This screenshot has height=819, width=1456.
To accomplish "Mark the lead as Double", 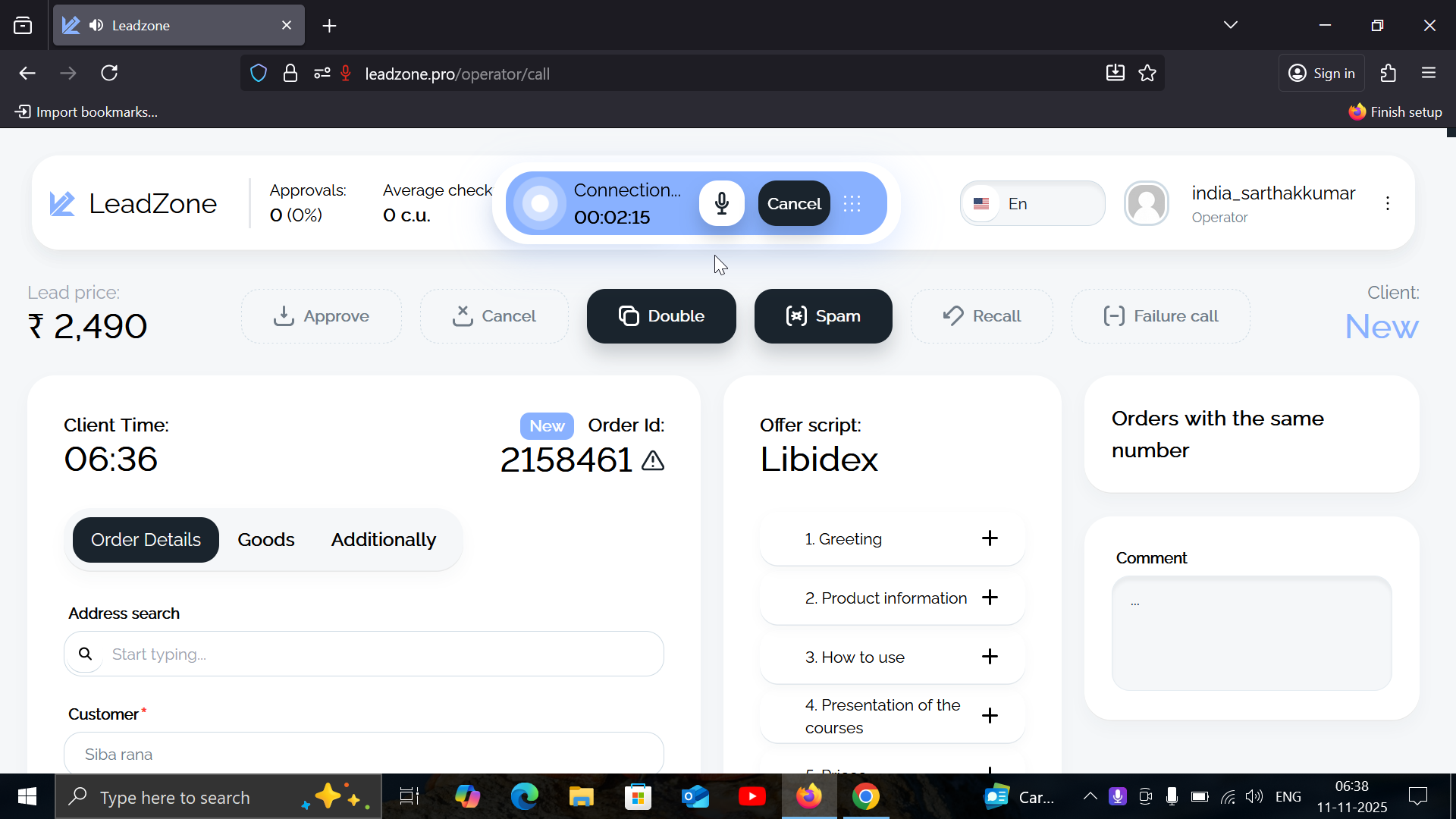I will point(661,316).
